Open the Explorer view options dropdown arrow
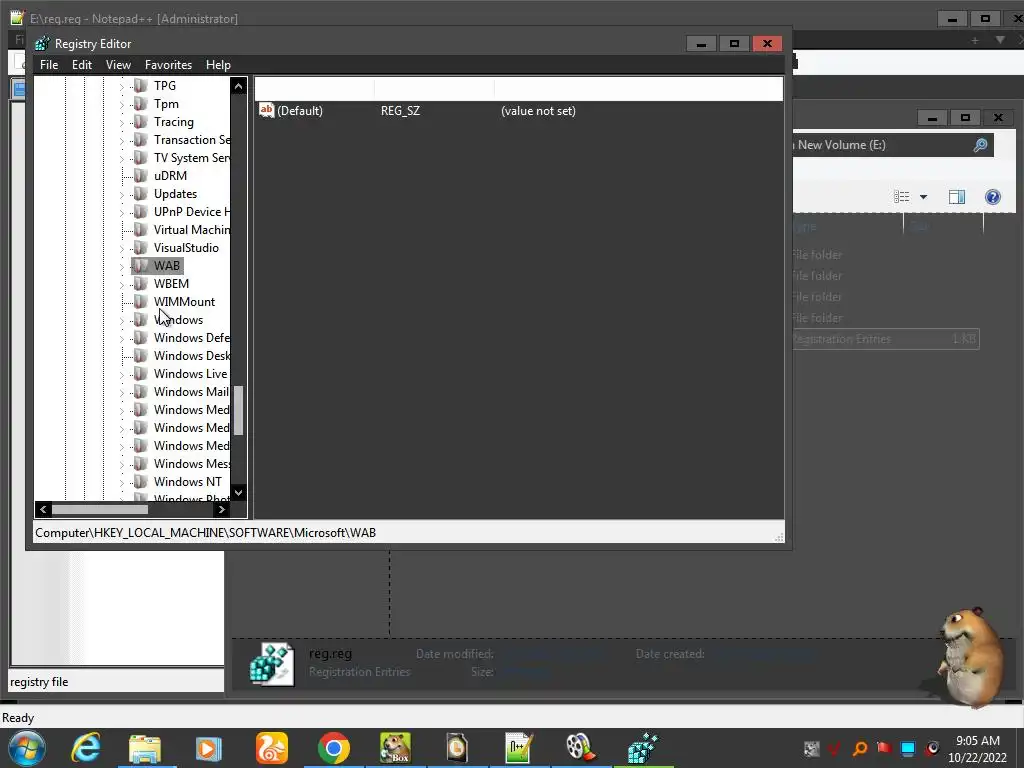Viewport: 1024px width, 768px height. (923, 197)
